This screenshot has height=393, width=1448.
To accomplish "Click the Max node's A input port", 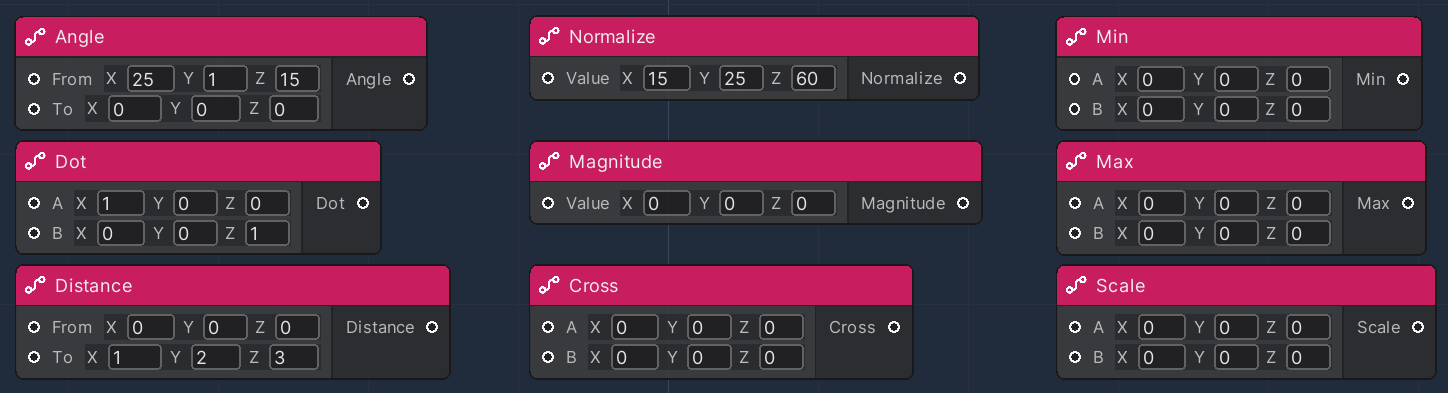I will (x=1075, y=203).
